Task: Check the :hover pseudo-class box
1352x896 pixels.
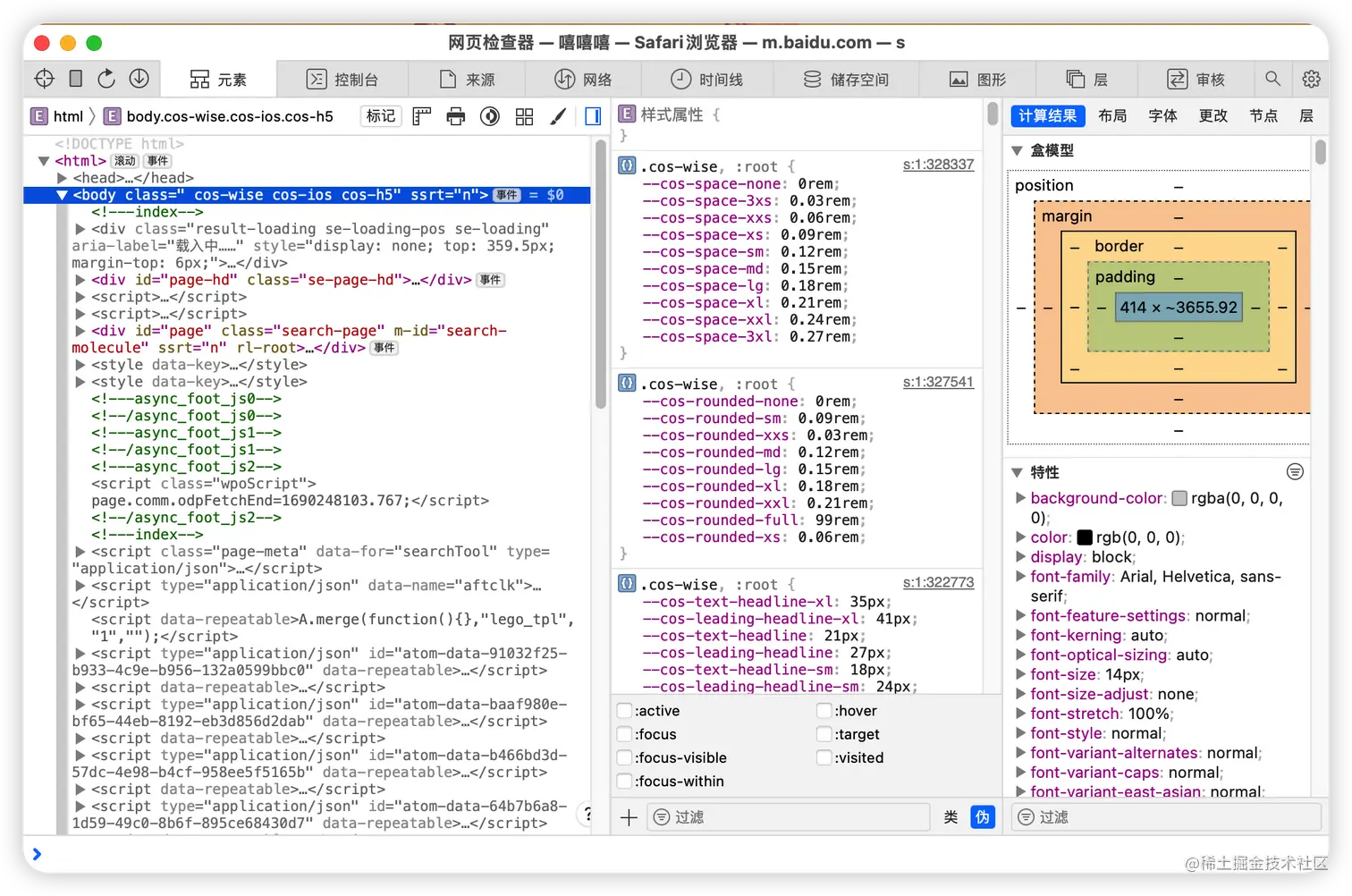Action: point(824,711)
